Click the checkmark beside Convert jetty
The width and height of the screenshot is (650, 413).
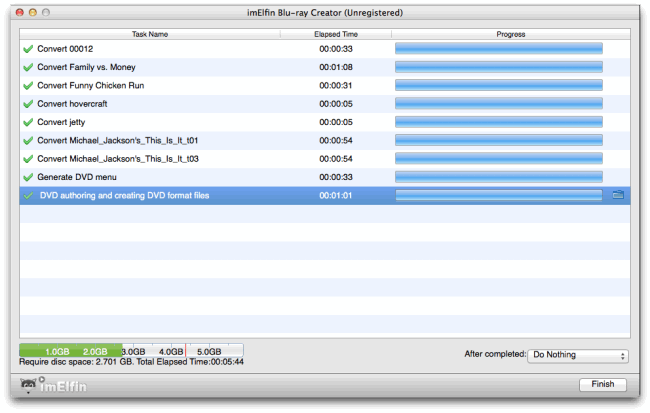28,122
